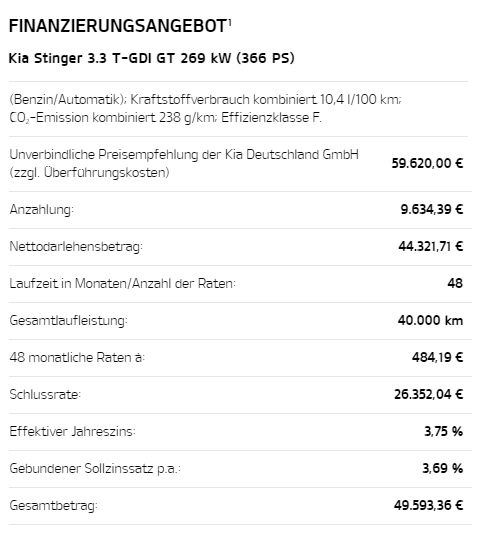This screenshot has width=482, height=537.
Task: Click the 49.593,36 € Gesamtbetrag value
Action: [428, 505]
